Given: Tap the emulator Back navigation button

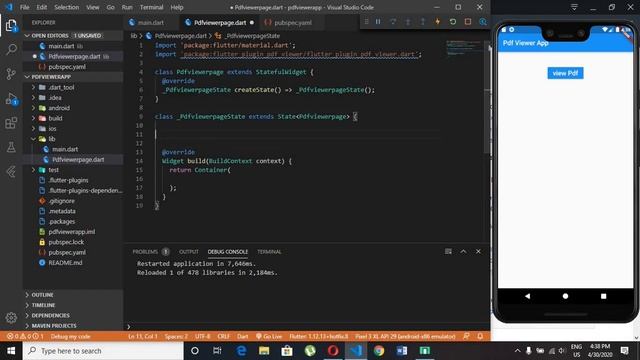Looking at the screenshot, I should tap(527, 296).
